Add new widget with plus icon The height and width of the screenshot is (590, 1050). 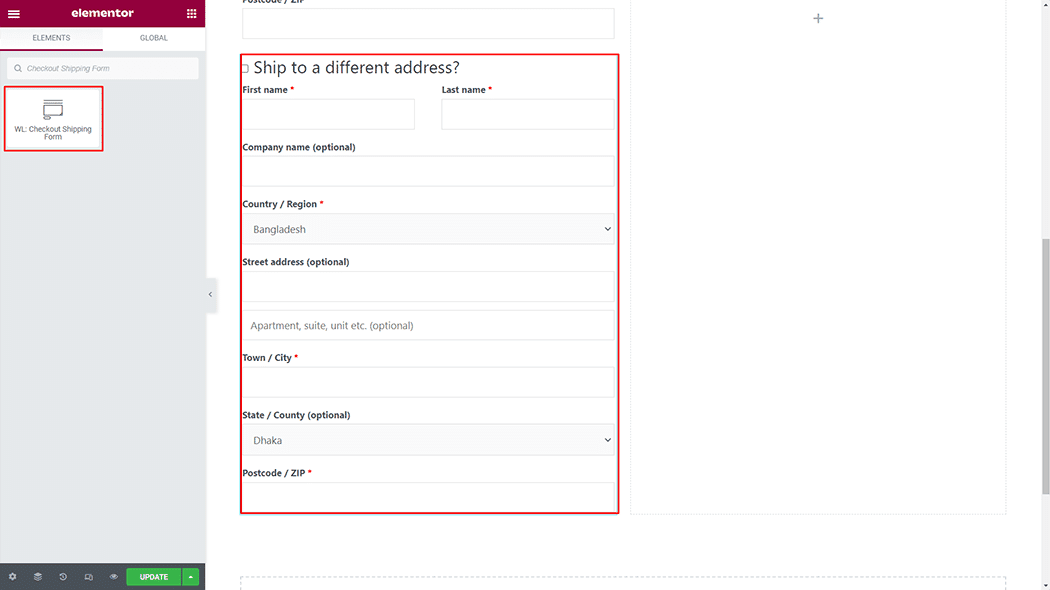click(x=818, y=19)
